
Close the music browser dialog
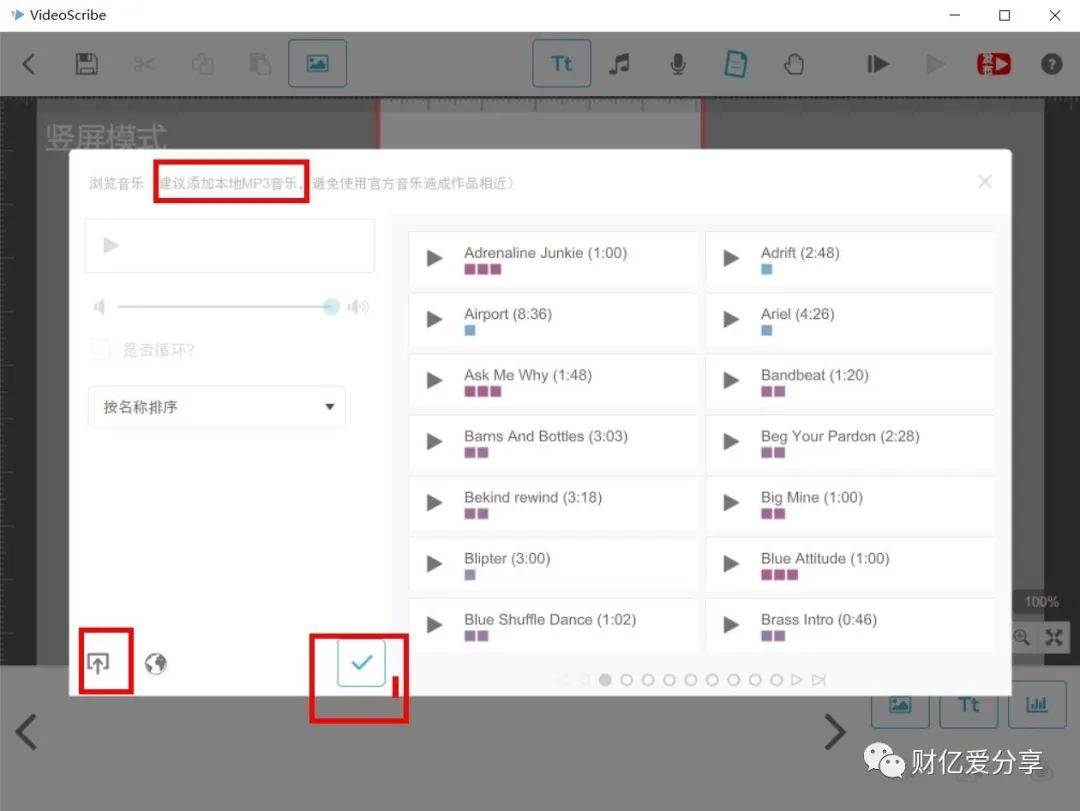(x=984, y=182)
